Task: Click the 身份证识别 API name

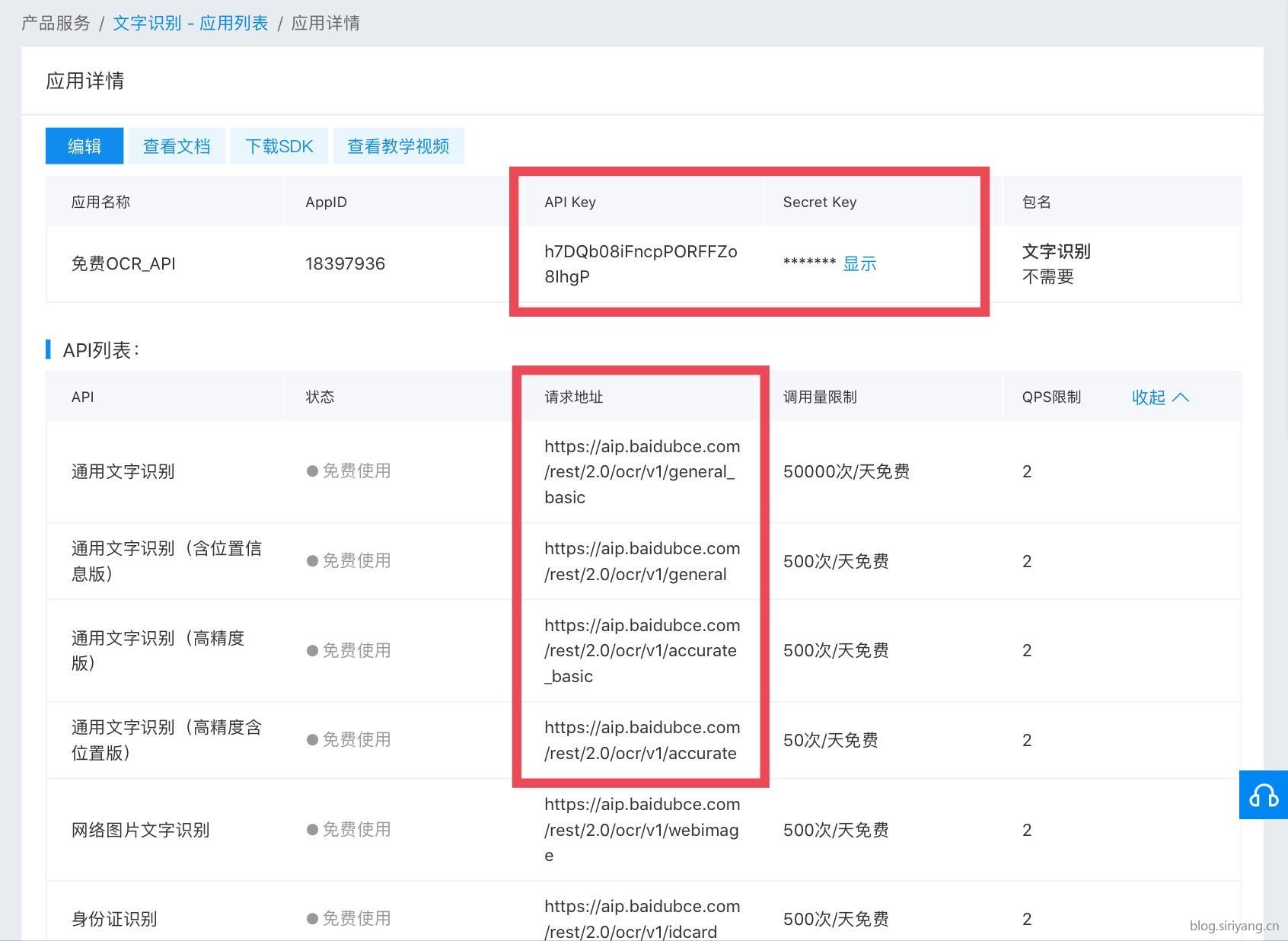Action: (114, 919)
